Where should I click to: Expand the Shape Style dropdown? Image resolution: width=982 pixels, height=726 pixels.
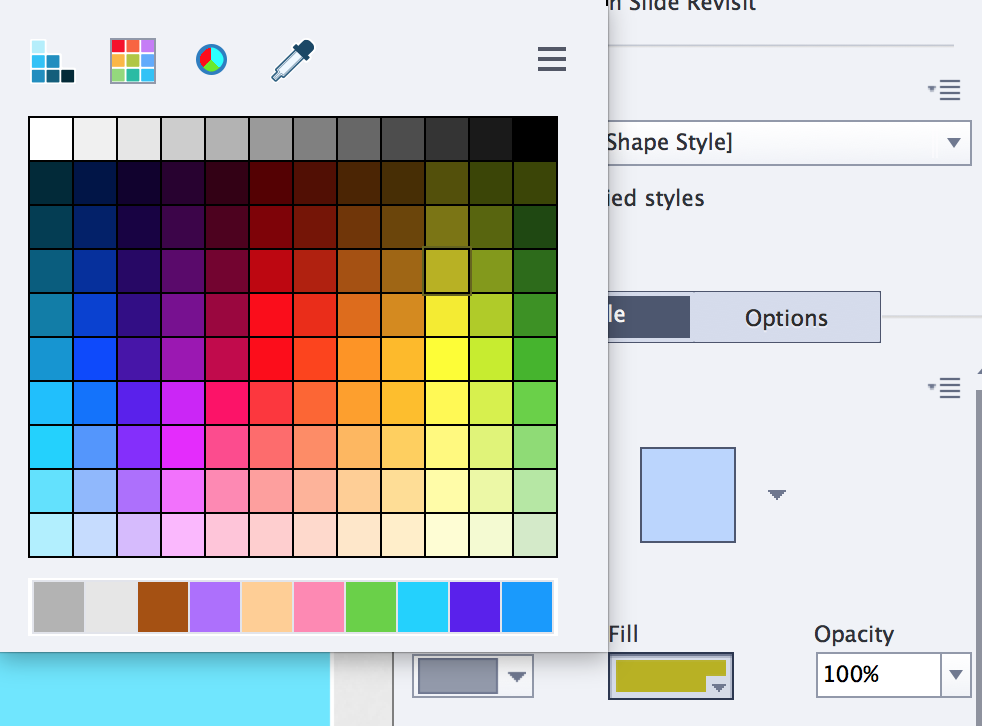click(952, 142)
